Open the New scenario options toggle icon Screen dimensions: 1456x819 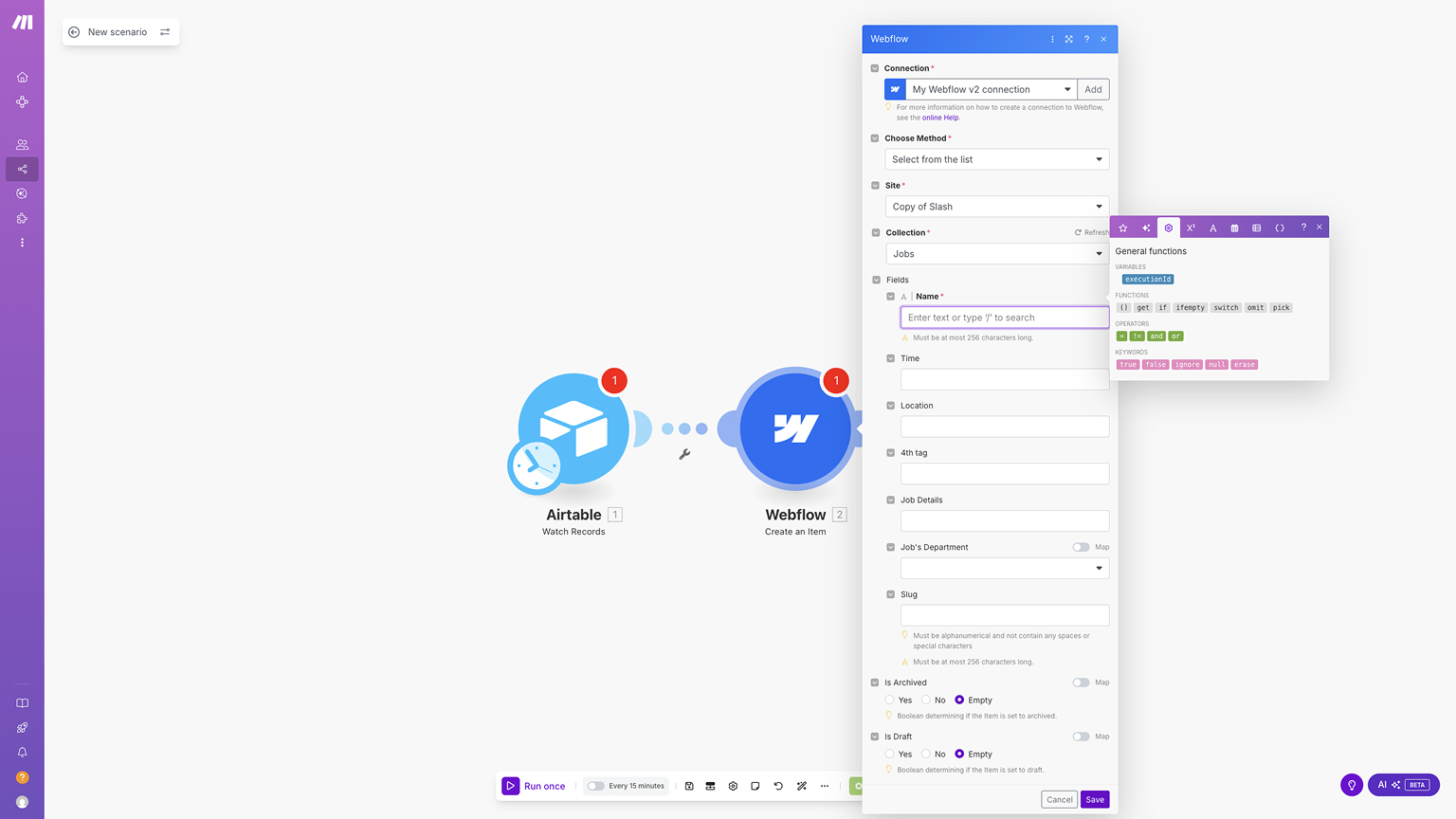pos(165,32)
